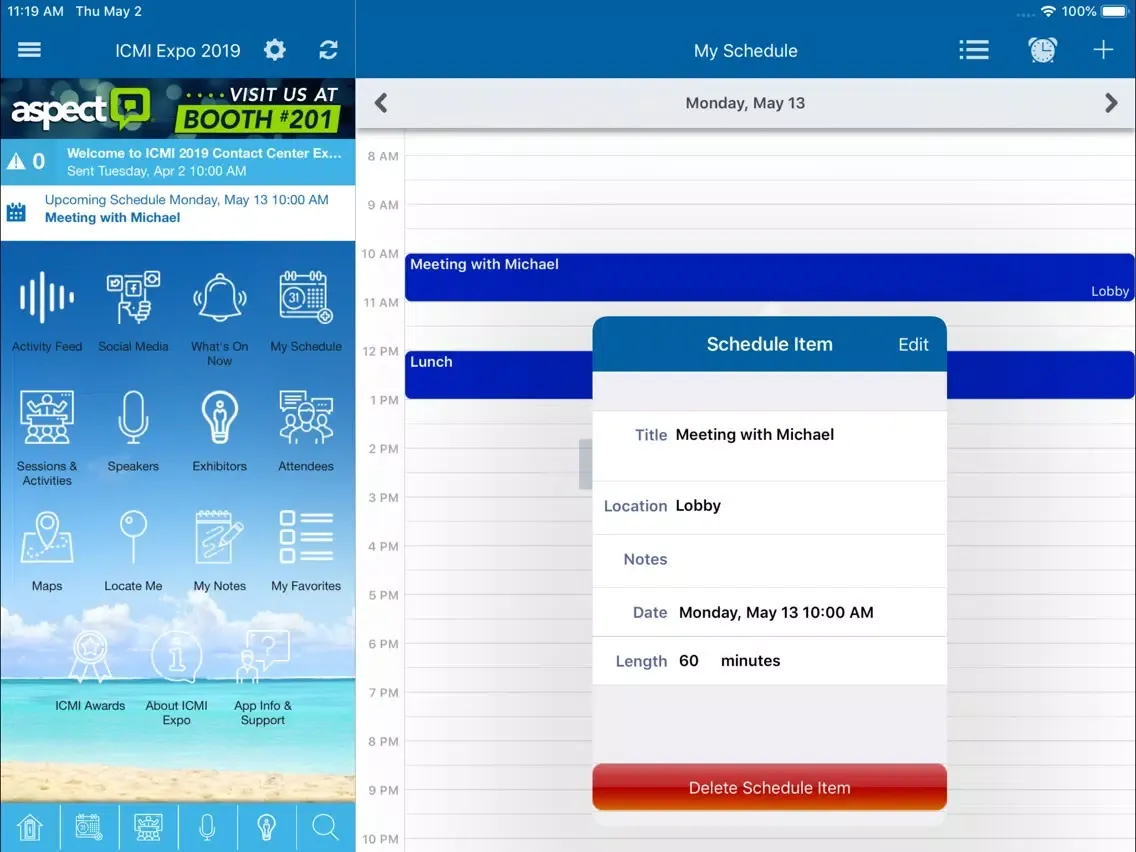Switch schedule to list view
Image resolution: width=1136 pixels, height=852 pixels.
[974, 50]
